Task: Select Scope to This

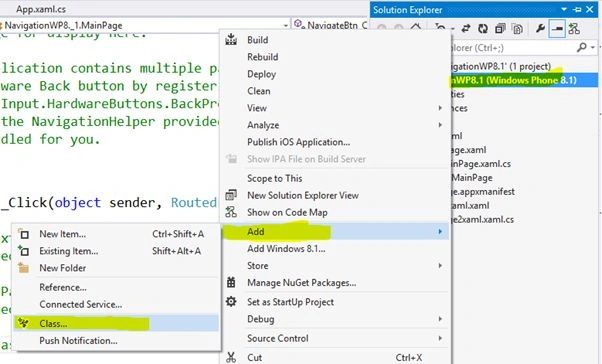Action: (334, 179)
